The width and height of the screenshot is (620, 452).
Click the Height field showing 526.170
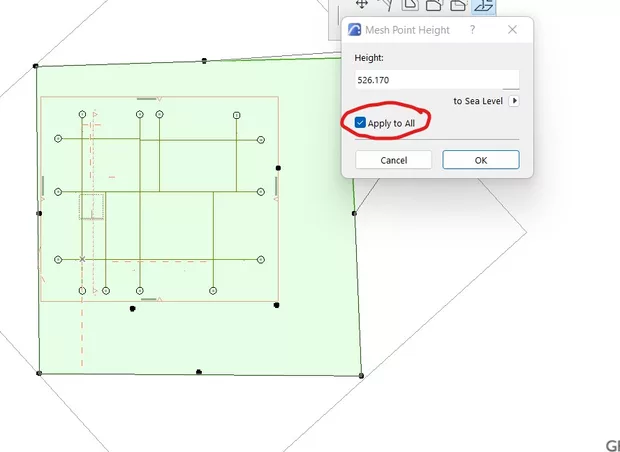click(437, 80)
